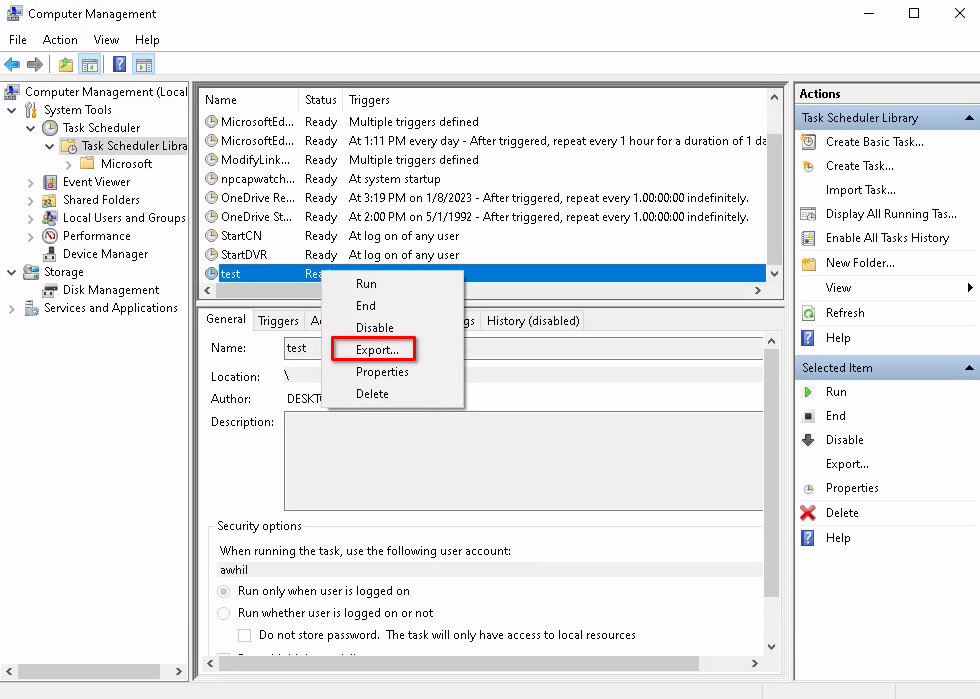Switch to the Triggers tab
This screenshot has width=980, height=699.
coord(278,321)
